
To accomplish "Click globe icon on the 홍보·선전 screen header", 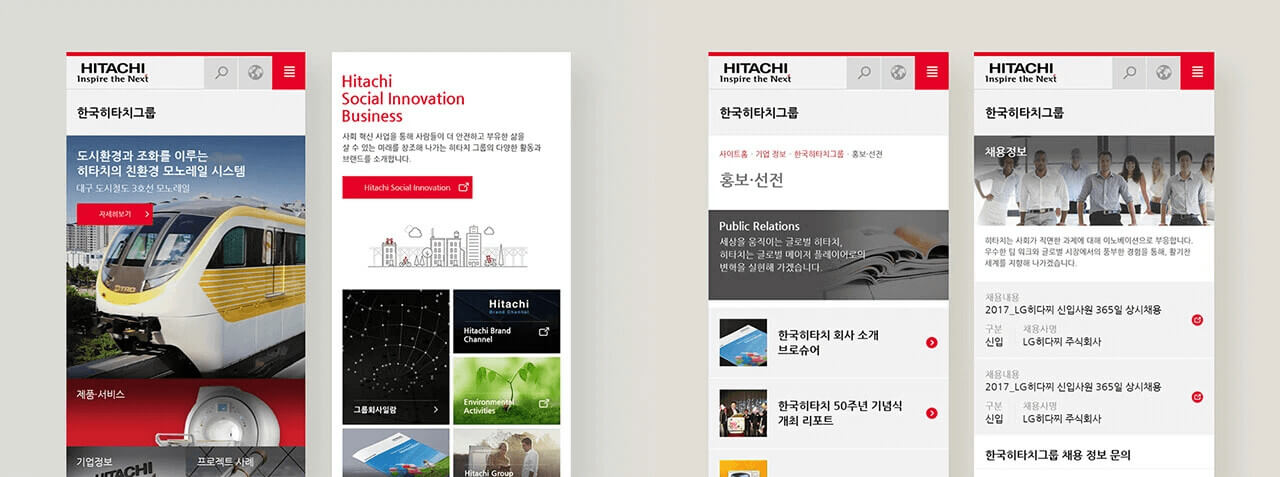I will (898, 72).
